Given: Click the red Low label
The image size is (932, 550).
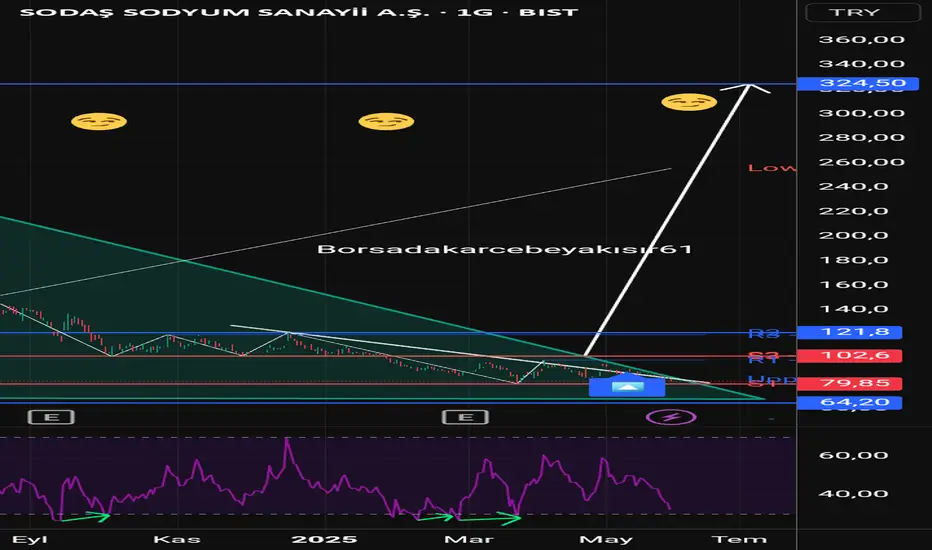Looking at the screenshot, I should (772, 168).
